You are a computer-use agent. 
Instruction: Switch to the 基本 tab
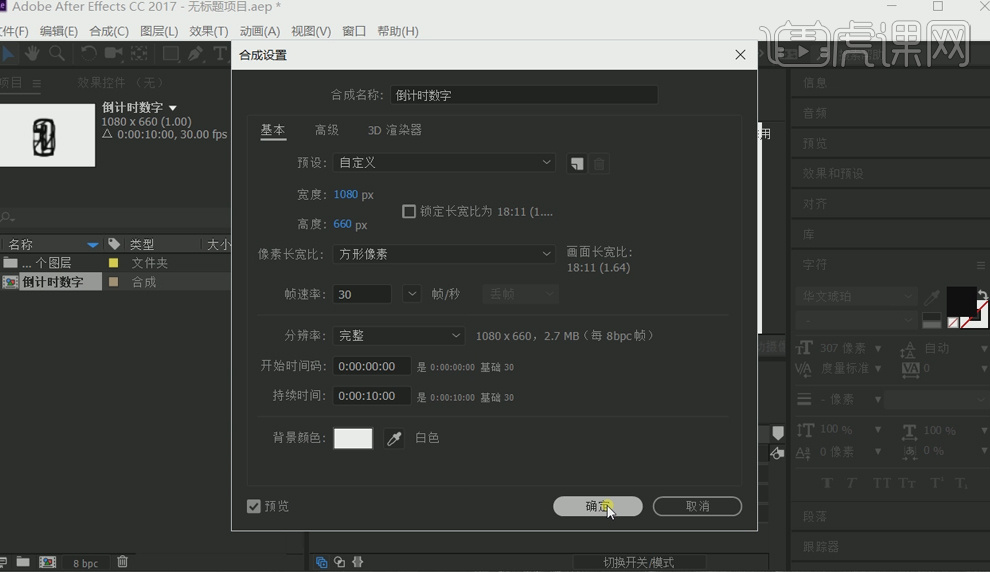click(273, 130)
